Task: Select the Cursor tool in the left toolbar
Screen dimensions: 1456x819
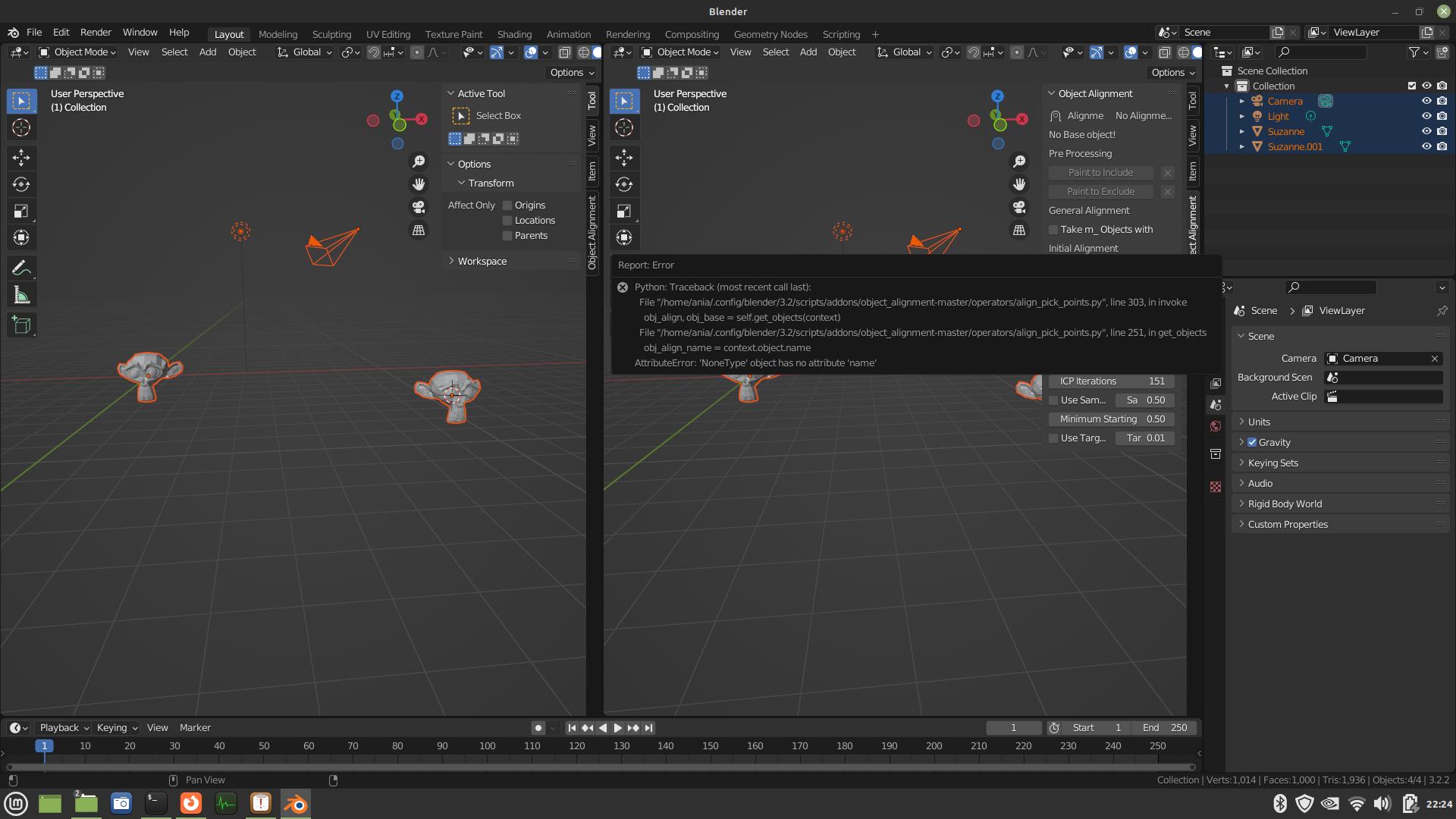Action: coord(21,127)
